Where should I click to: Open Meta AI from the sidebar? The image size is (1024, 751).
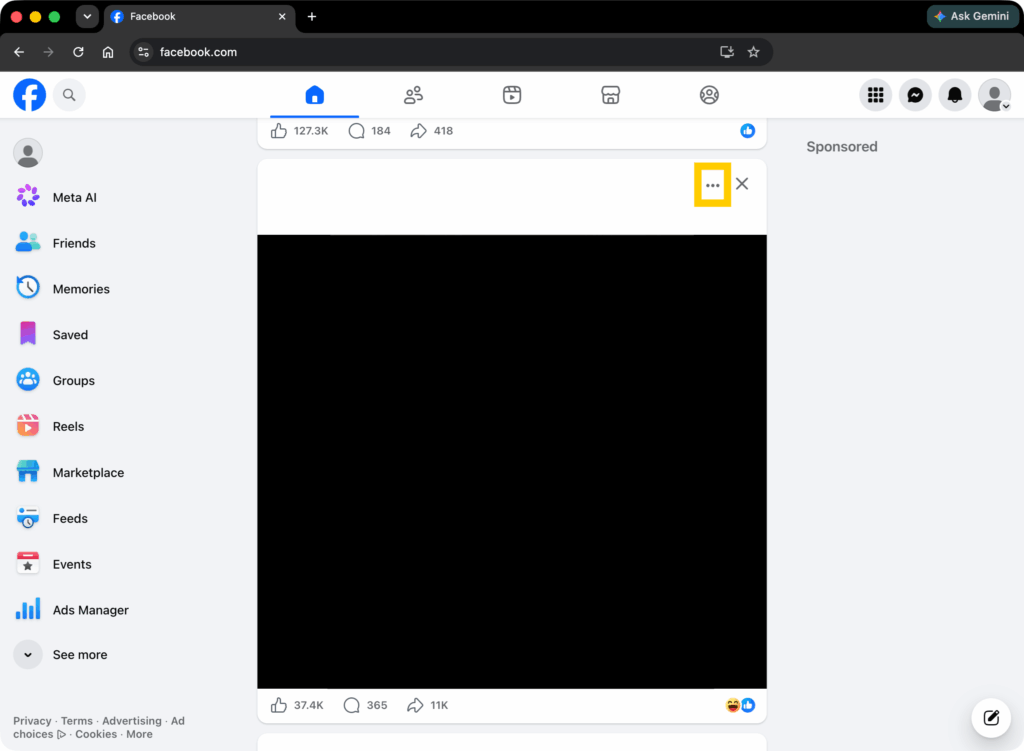(56, 197)
